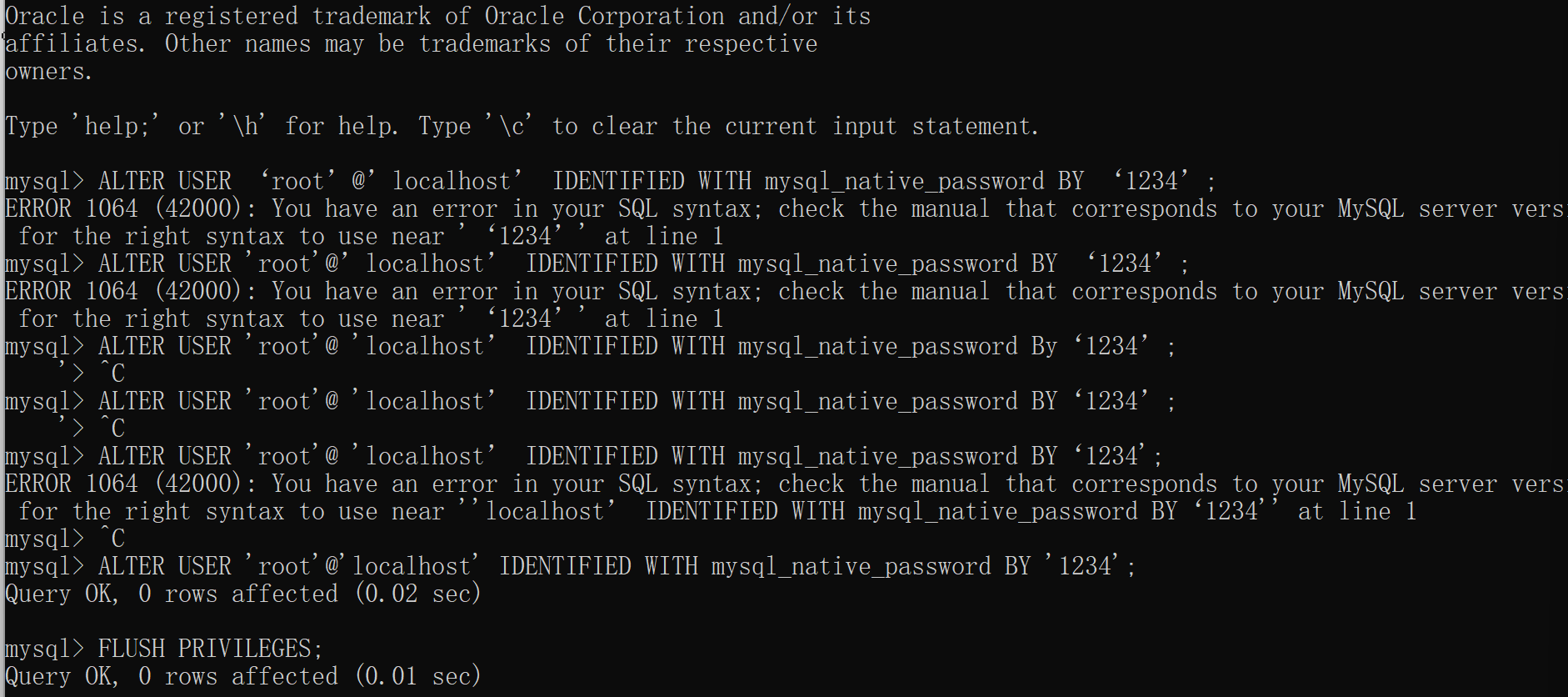Click the error line mentioning near ''localhost'
1568x697 pixels.
(717, 511)
